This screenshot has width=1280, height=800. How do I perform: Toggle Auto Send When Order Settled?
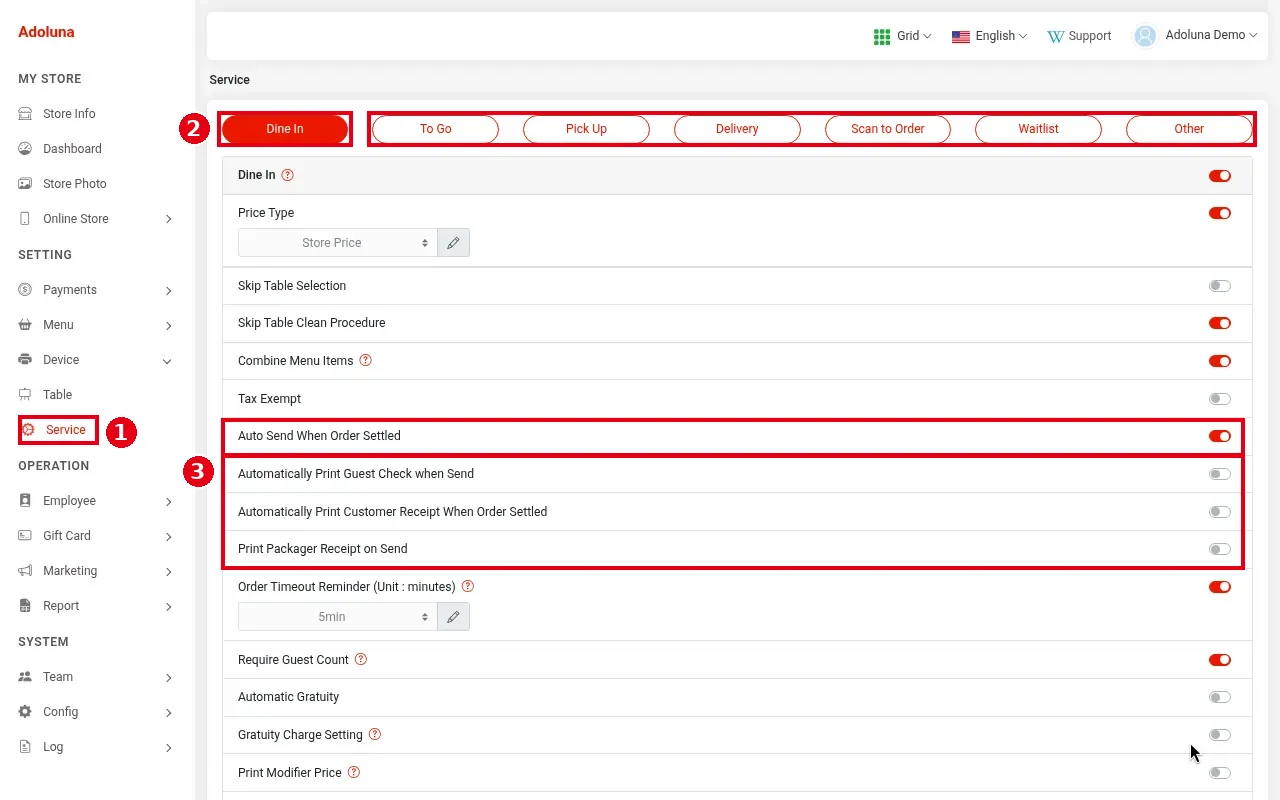pos(1219,436)
